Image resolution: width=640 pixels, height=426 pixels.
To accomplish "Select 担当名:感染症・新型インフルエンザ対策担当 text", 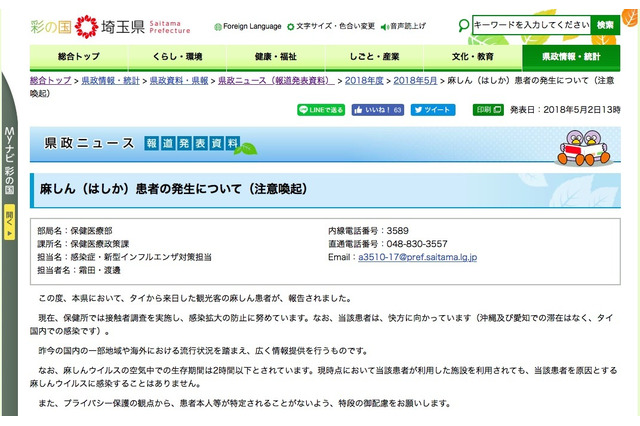I will point(124,257).
